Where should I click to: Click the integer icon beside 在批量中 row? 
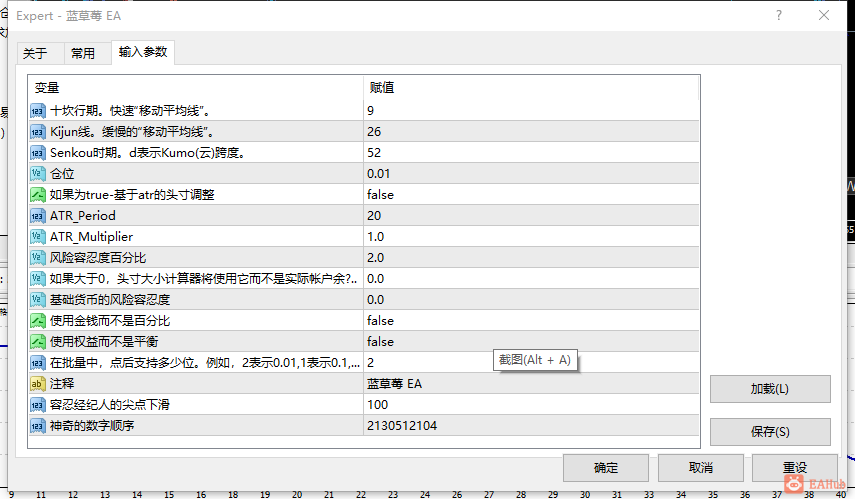coord(38,363)
